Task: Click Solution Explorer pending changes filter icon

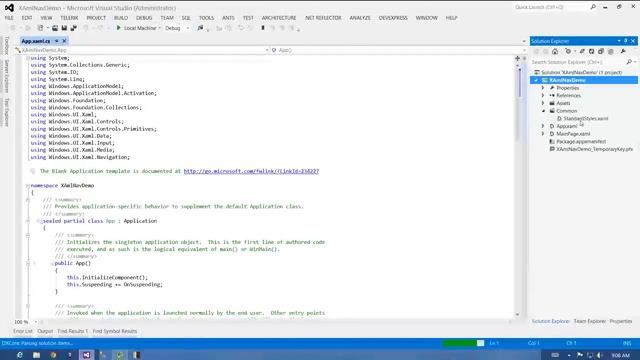Action: click(x=568, y=51)
